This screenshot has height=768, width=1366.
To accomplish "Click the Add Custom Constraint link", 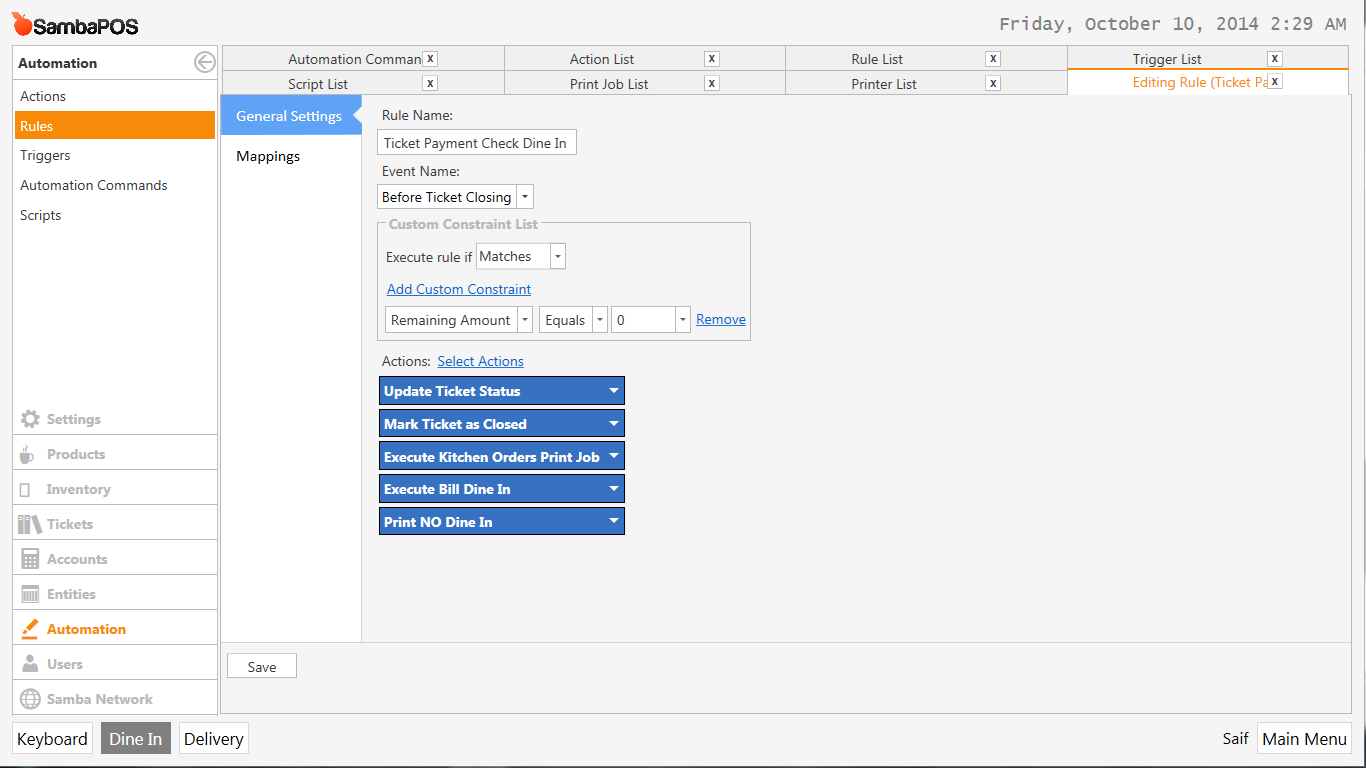I will point(459,289).
